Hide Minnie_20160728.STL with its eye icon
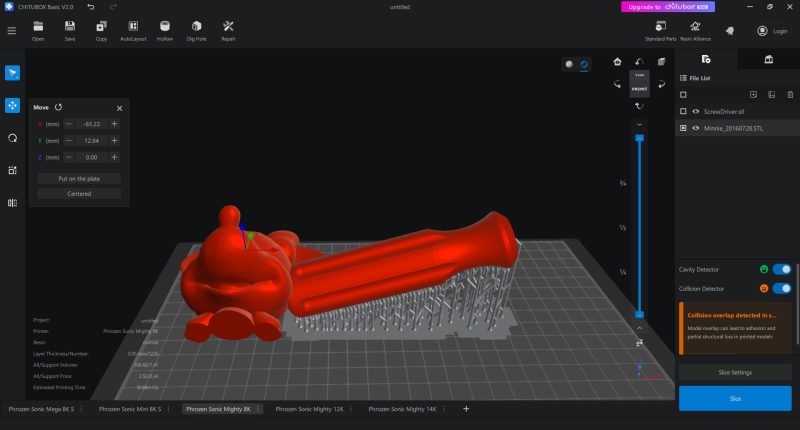Screen dimensions: 800x430 (695, 128)
